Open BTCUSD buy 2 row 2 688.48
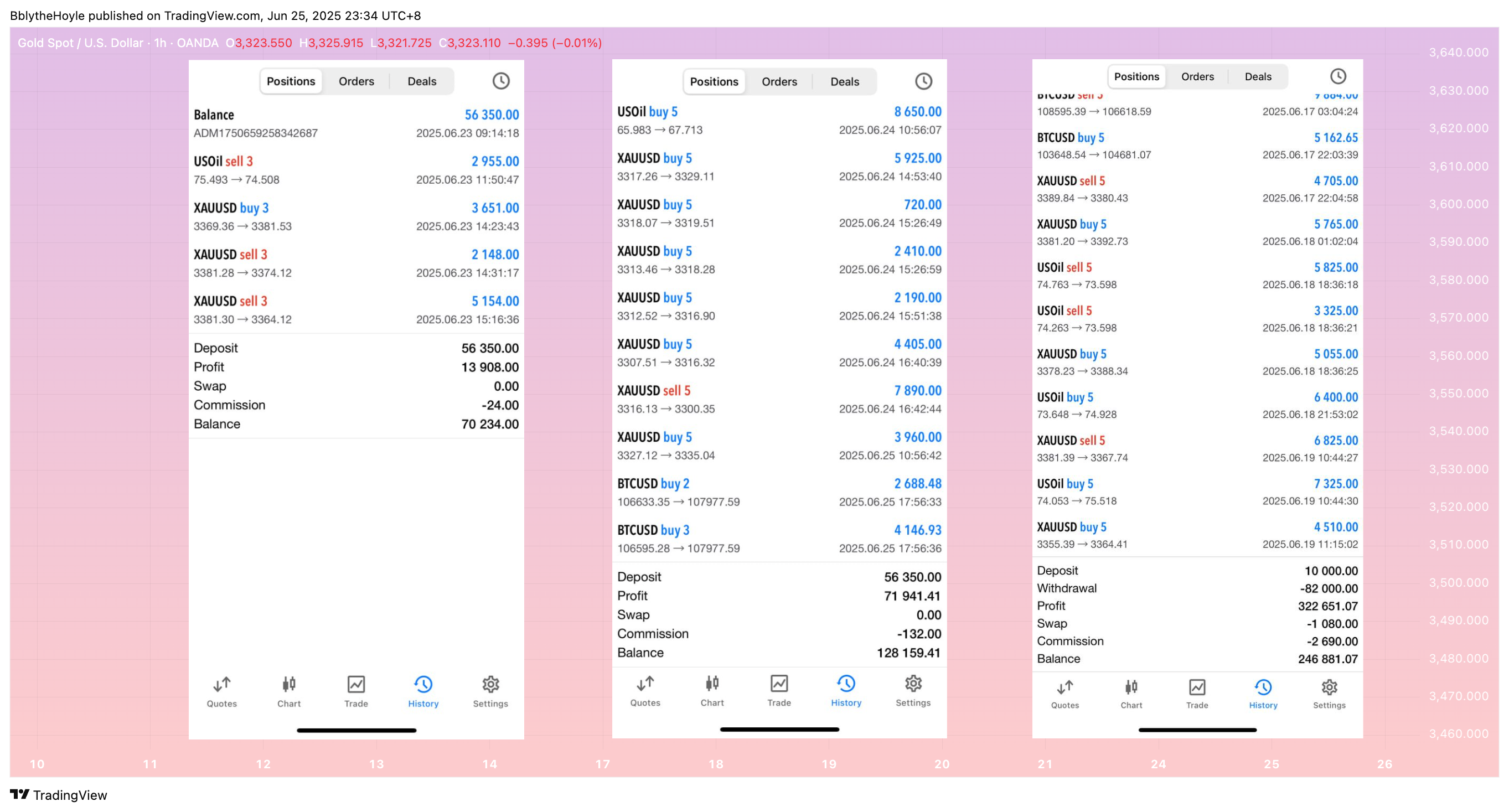This screenshot has width=1509, height=812. (x=779, y=492)
